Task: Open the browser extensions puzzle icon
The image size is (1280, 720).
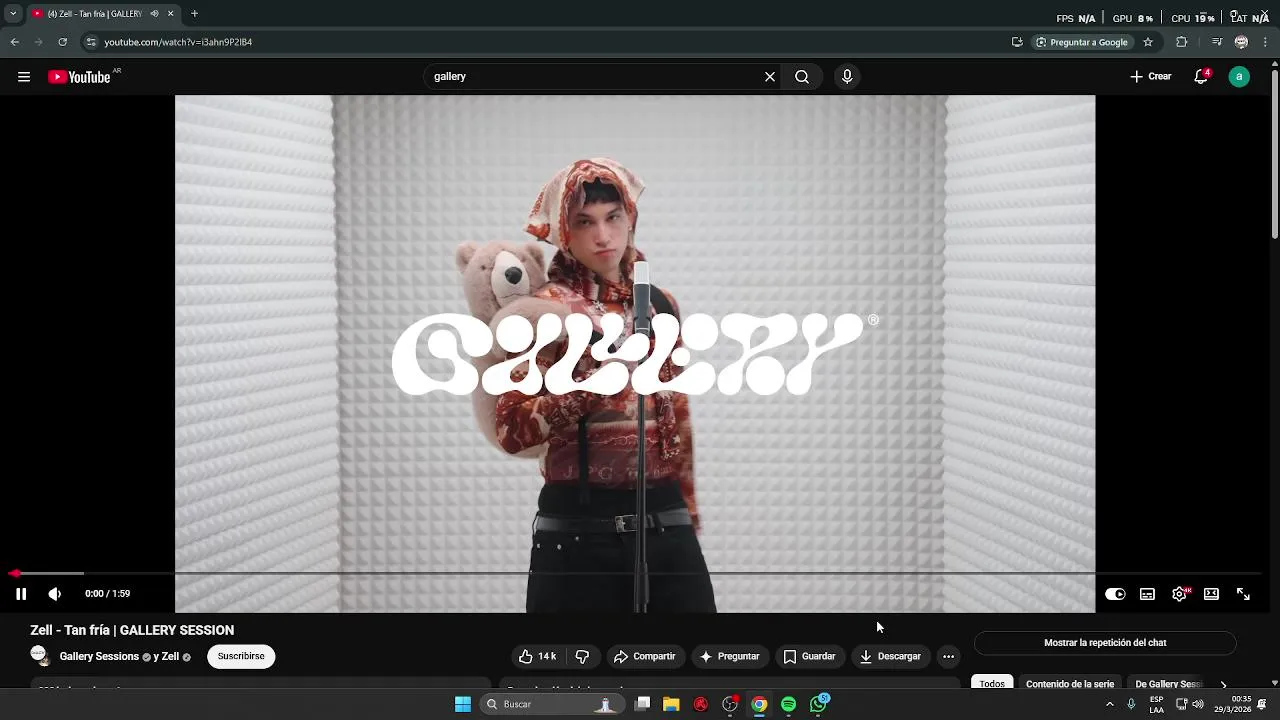Action: [x=1181, y=42]
